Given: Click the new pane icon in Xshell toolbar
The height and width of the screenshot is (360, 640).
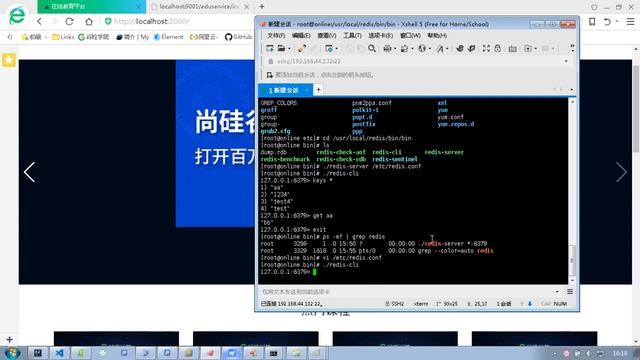Looking at the screenshot, I should [x=528, y=49].
